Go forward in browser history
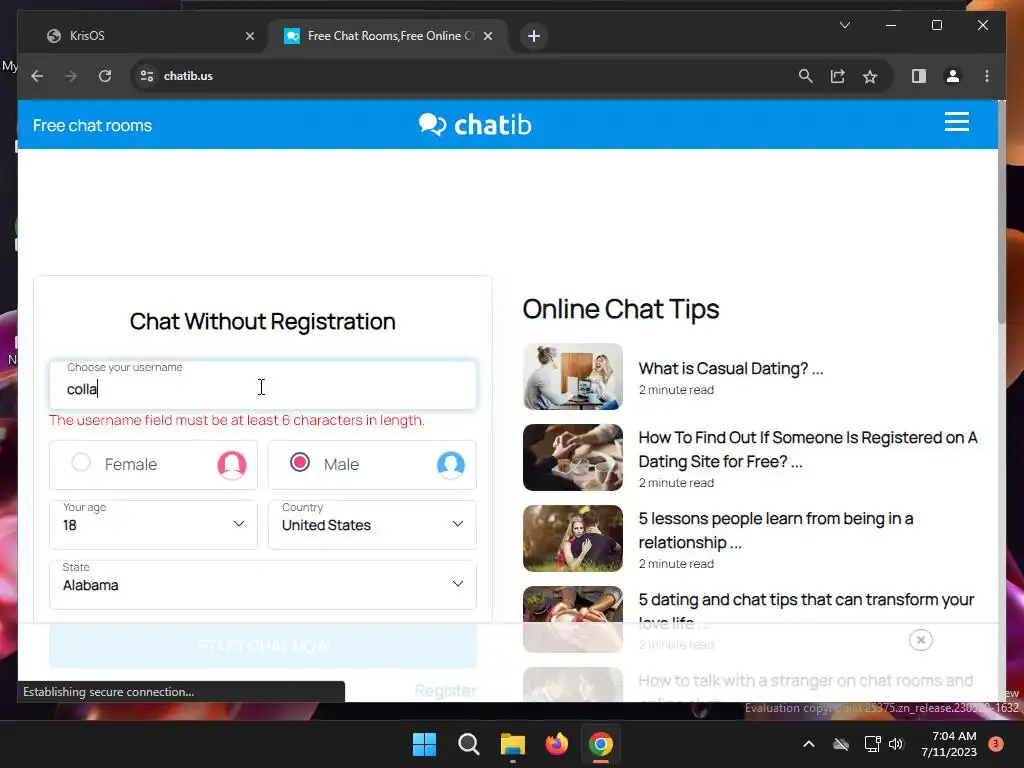This screenshot has width=1024, height=768. pos(71,76)
